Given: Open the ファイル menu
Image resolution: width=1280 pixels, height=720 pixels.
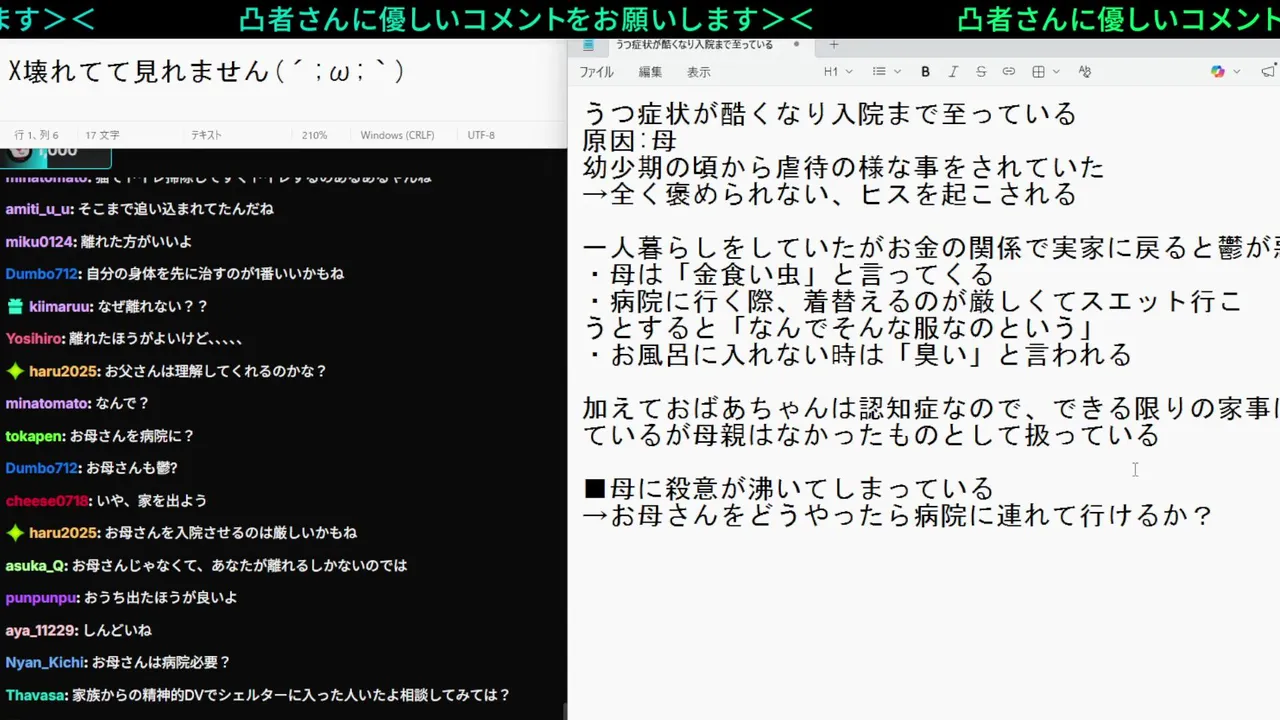Looking at the screenshot, I should (597, 72).
